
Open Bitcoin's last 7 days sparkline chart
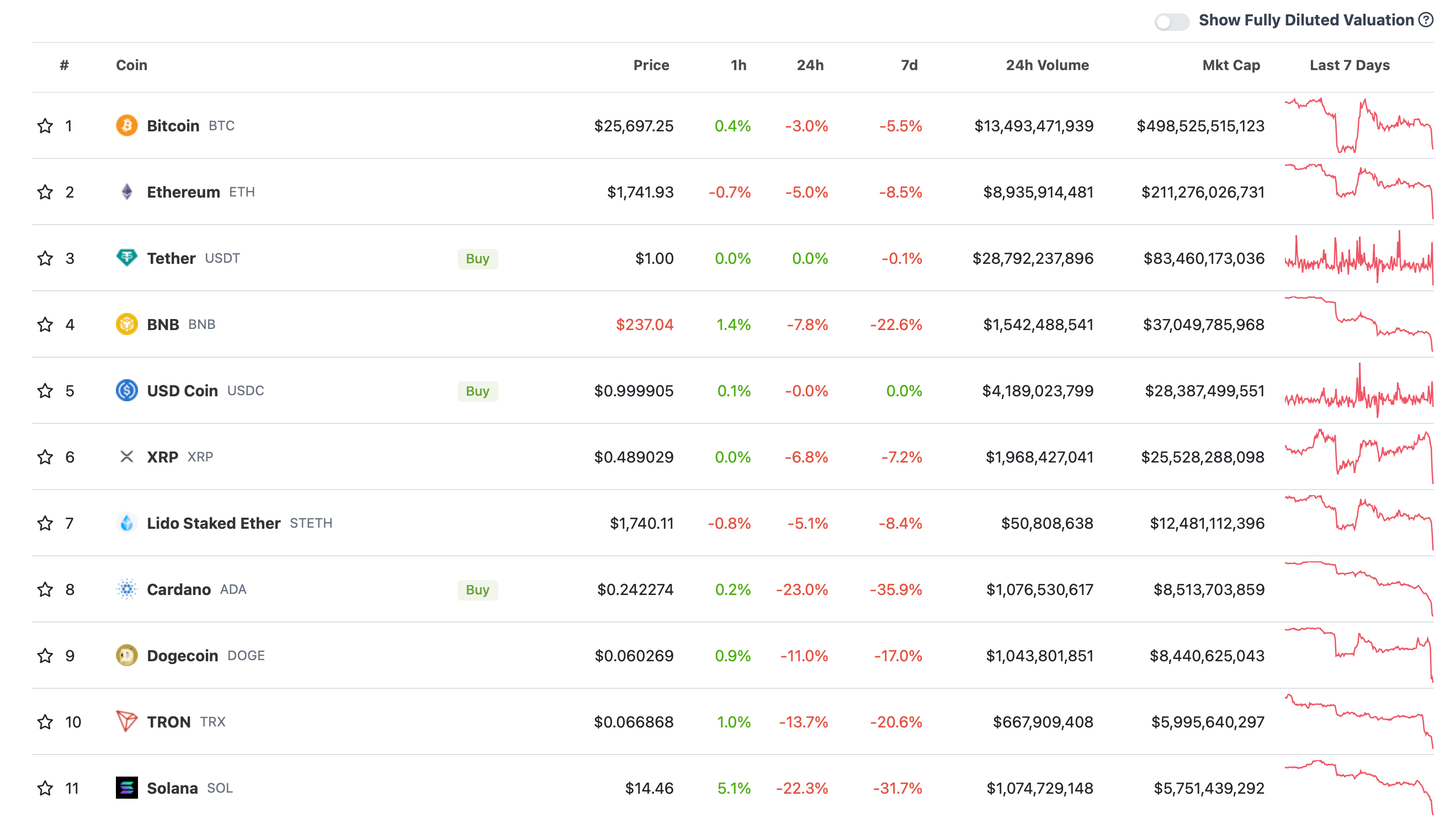1358,125
